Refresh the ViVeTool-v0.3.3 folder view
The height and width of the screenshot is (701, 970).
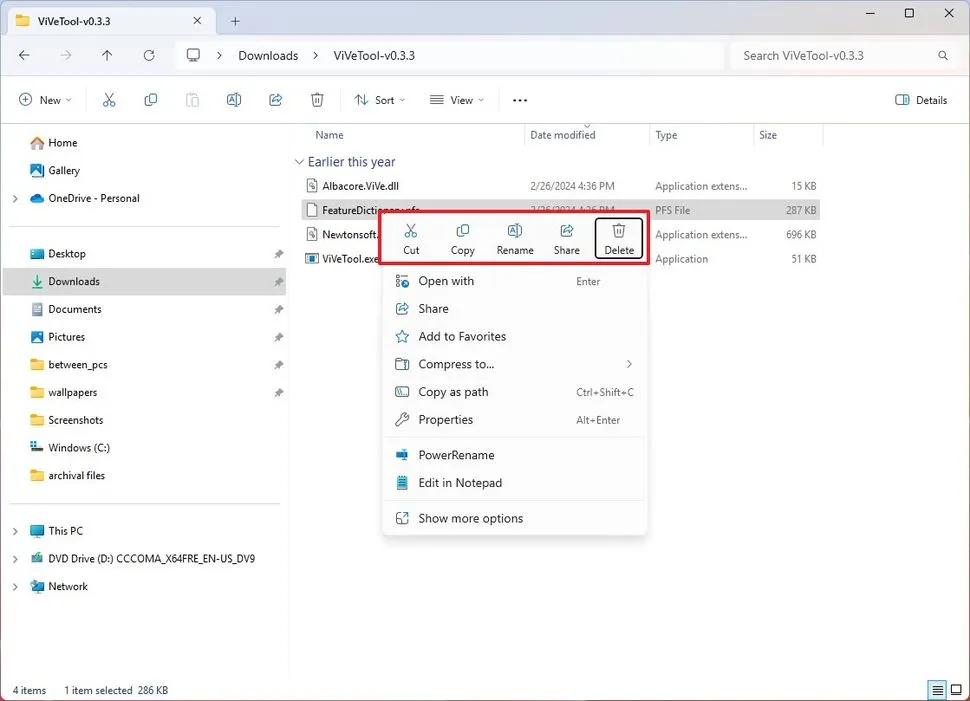point(148,56)
